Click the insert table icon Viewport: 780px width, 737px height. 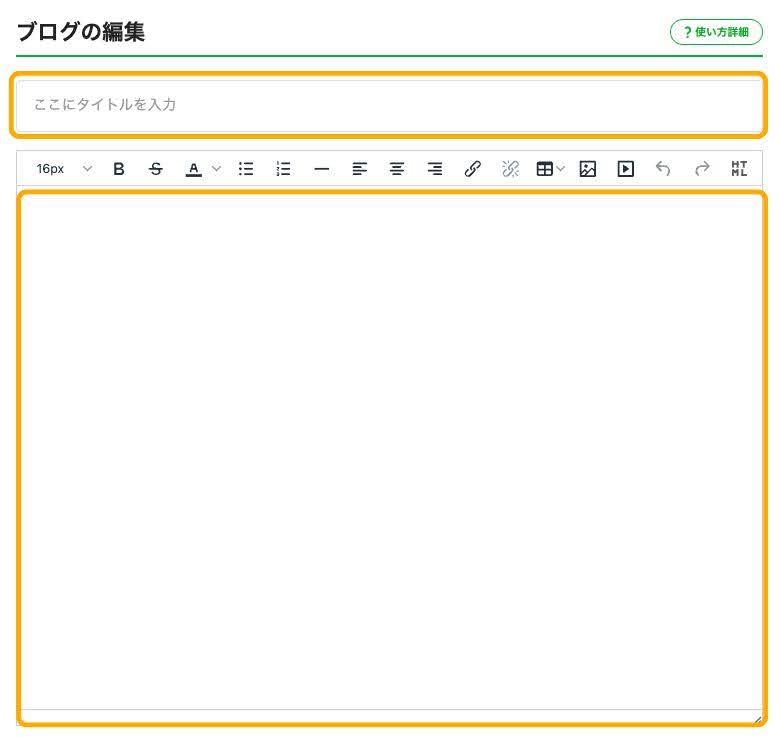pyautogui.click(x=544, y=169)
